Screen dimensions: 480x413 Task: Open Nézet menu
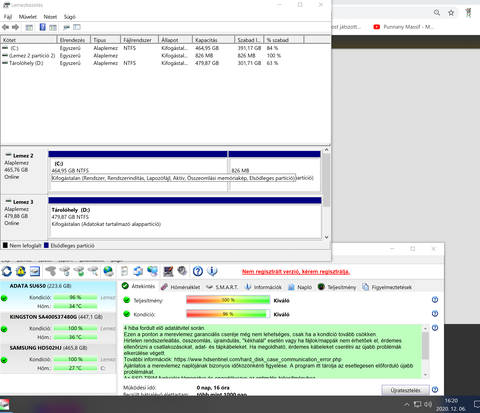point(50,17)
